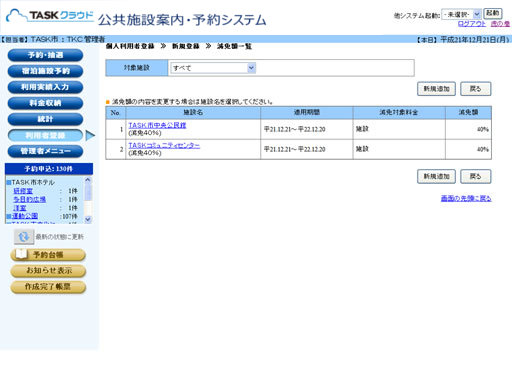512x384 pixels.
Task: Click the refresh icon beside 最新の状態に更新
Action: point(24,237)
